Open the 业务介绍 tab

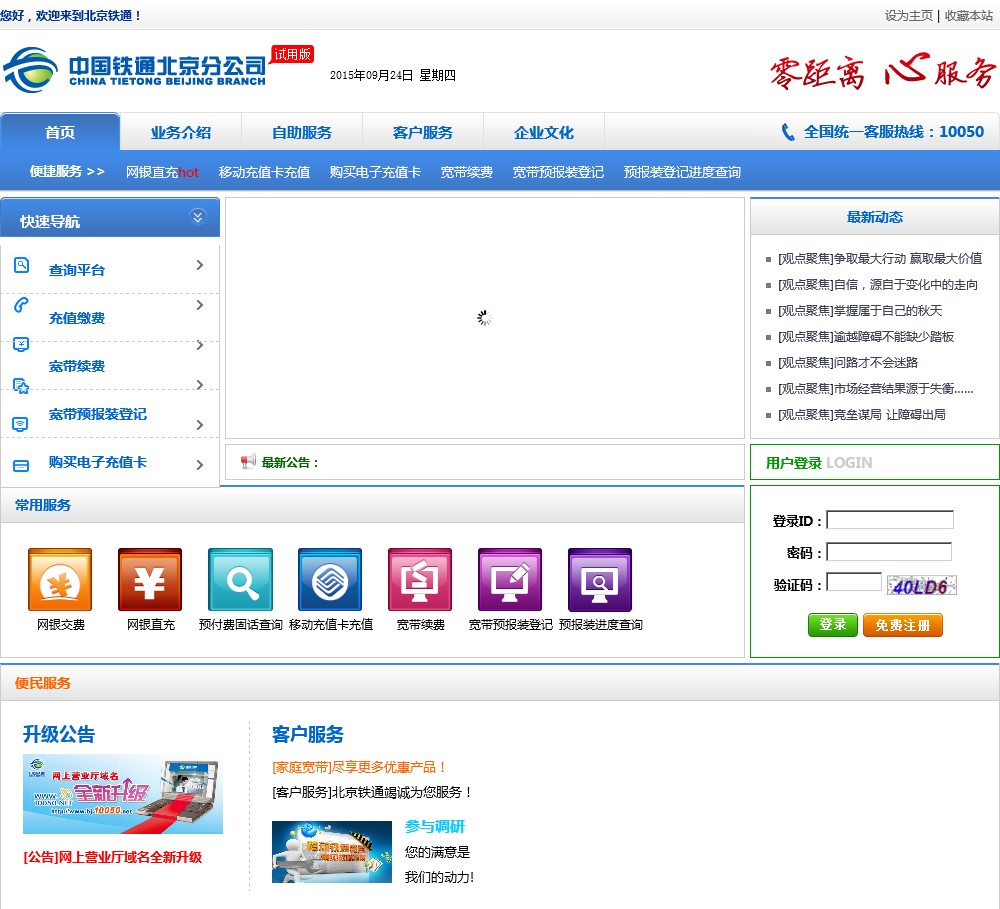pos(181,132)
